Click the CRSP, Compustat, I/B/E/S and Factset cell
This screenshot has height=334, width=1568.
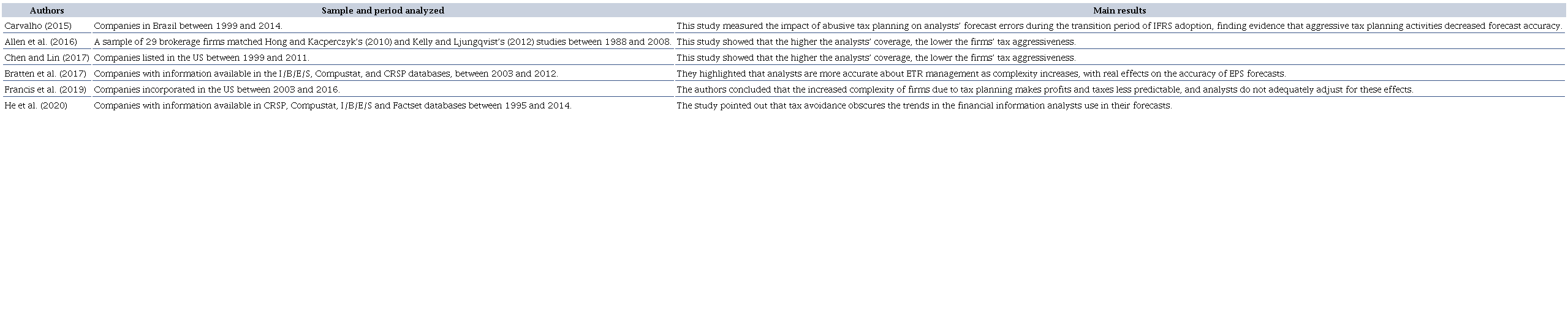[333, 105]
